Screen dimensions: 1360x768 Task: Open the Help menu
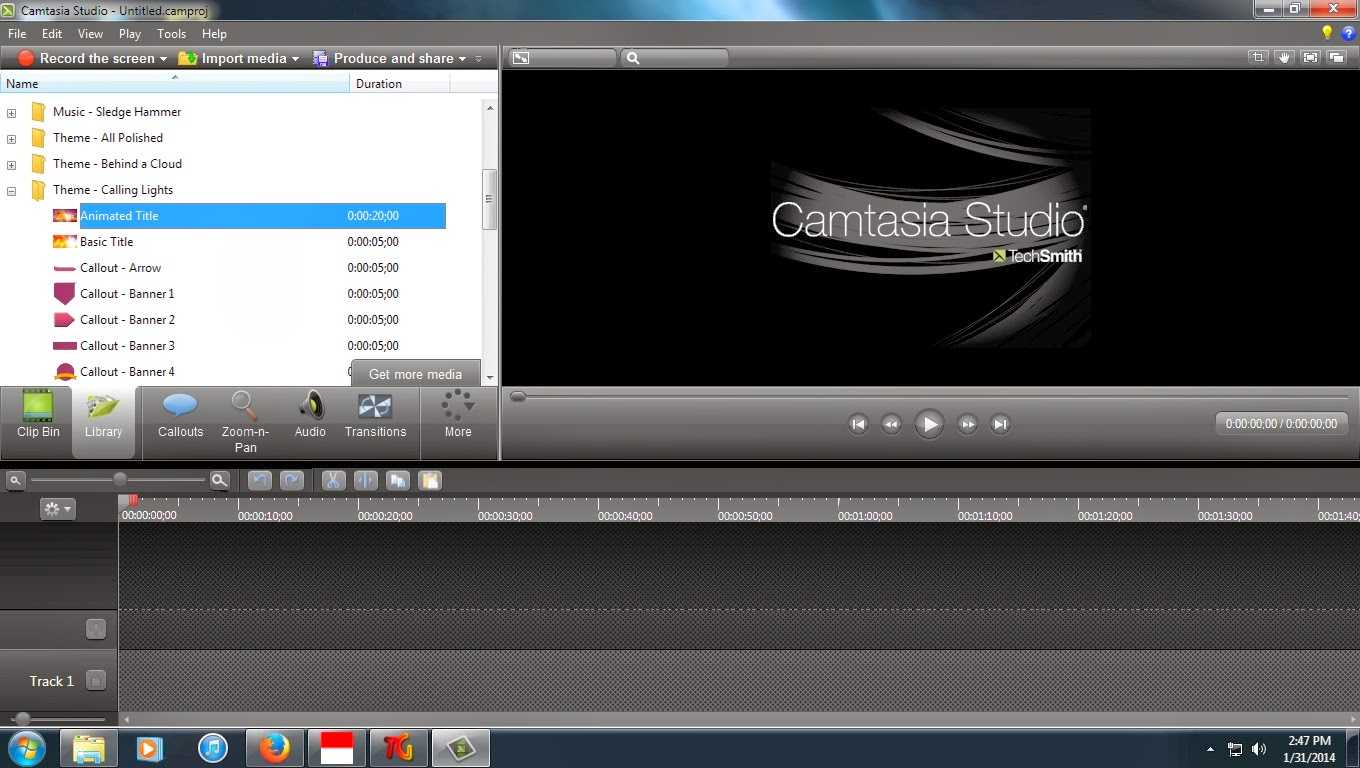pos(214,33)
